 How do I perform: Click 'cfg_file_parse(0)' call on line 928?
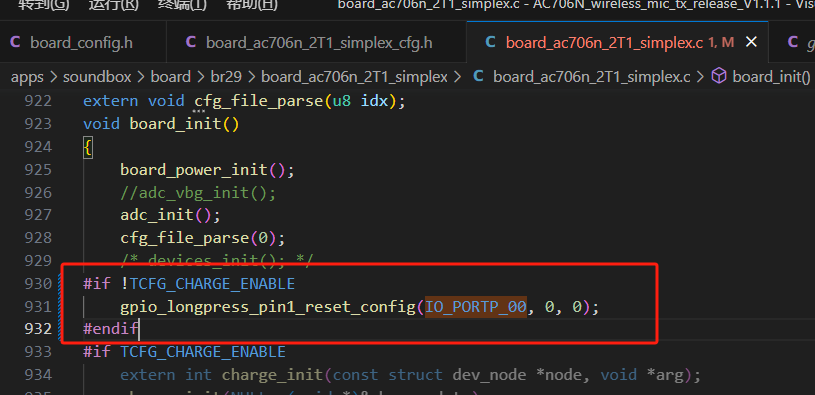coord(198,238)
